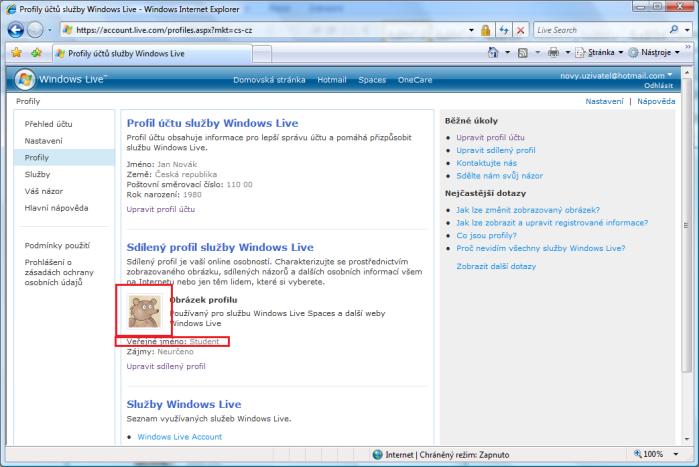The width and height of the screenshot is (699, 467).
Task: Open Favorites Center star icon
Action: tap(16, 53)
